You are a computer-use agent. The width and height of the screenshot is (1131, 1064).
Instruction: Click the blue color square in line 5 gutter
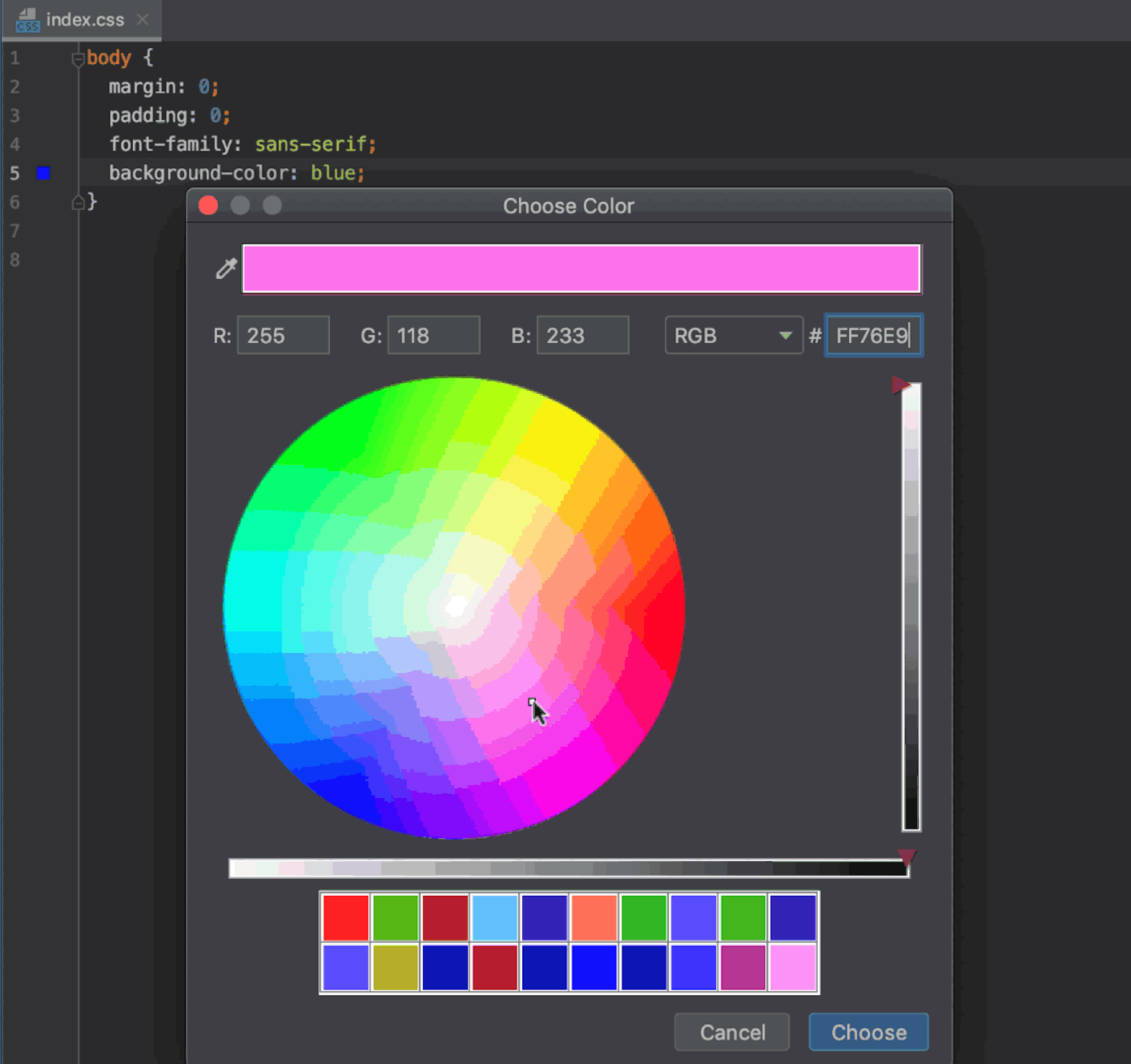coord(43,172)
